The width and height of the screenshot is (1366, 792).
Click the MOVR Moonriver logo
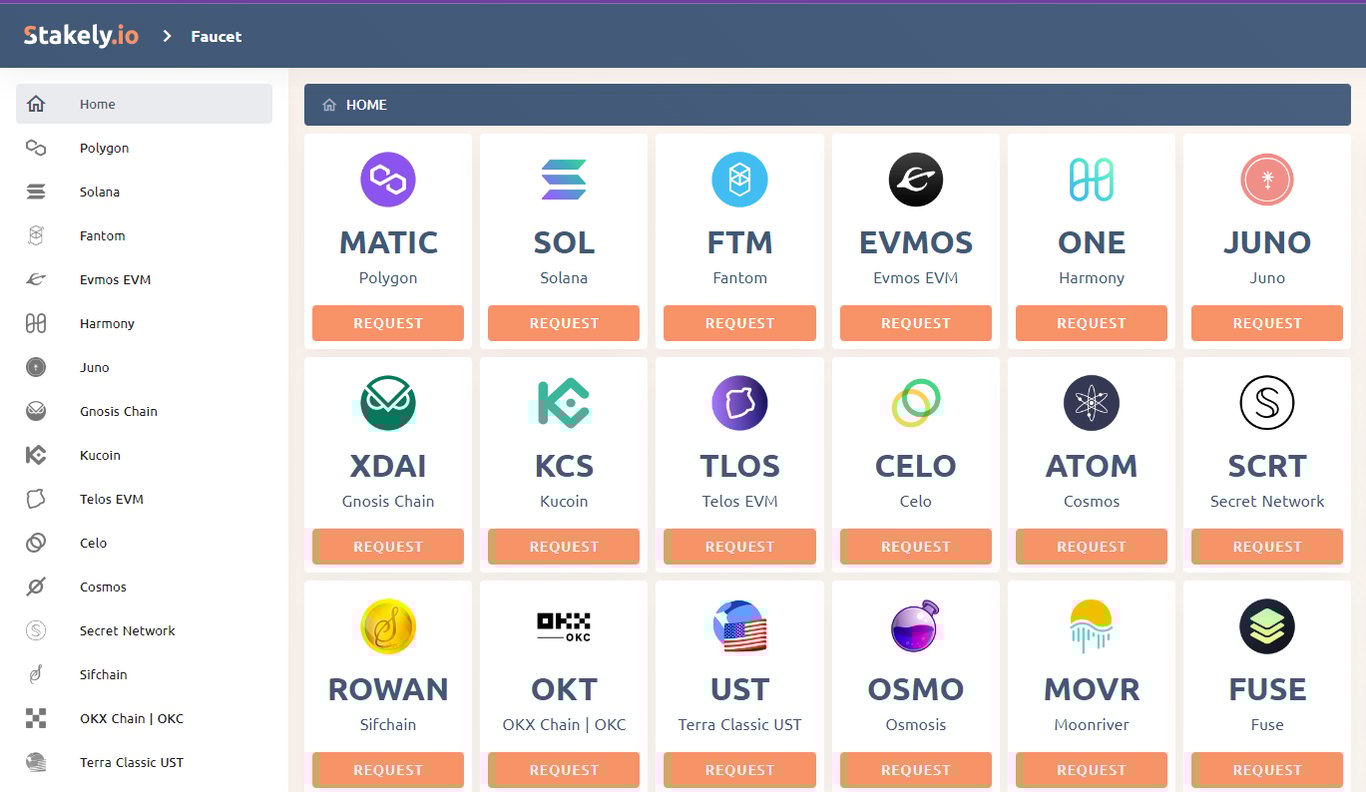click(x=1091, y=627)
